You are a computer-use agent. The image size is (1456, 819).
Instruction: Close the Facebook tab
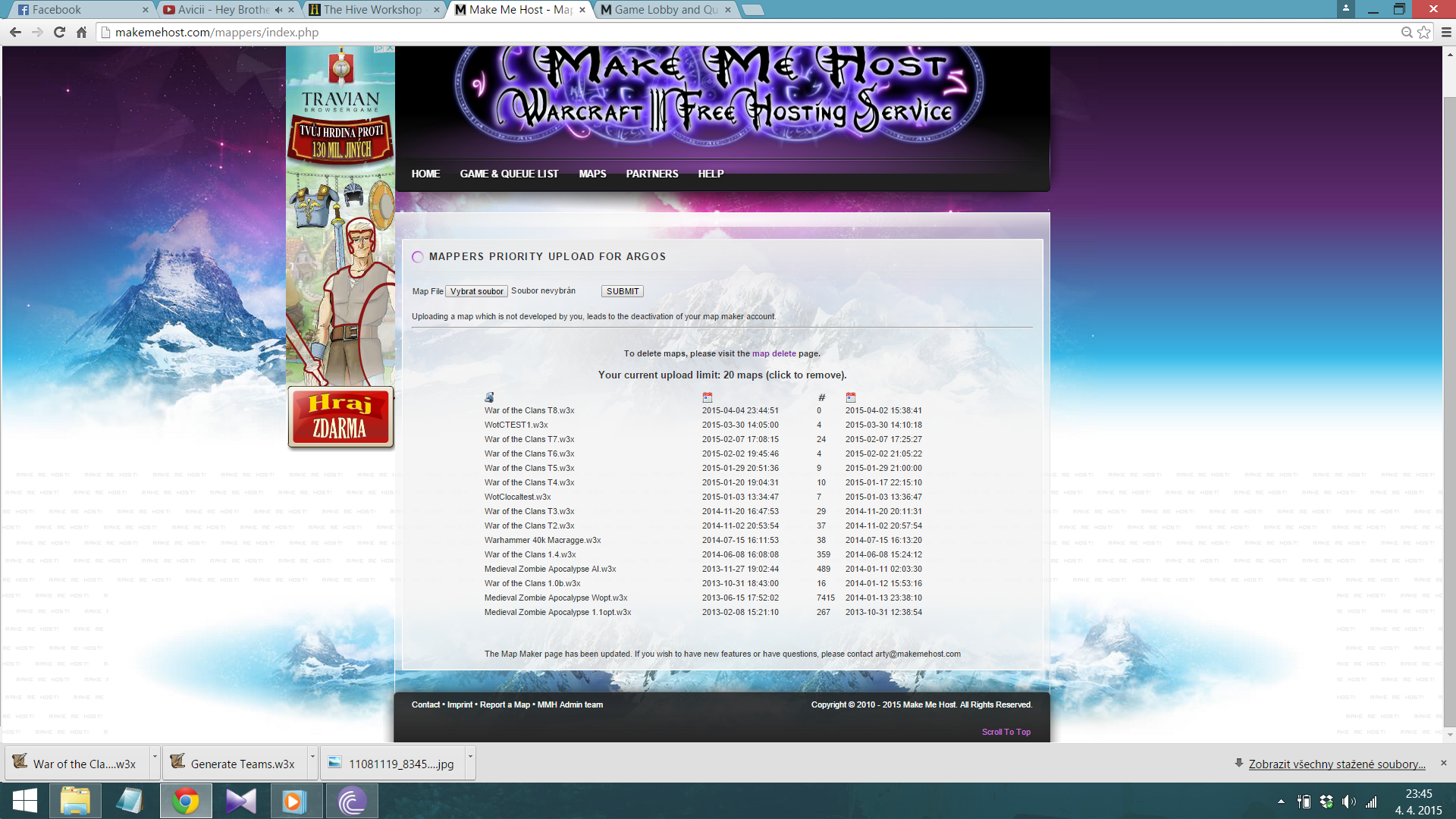coord(146,10)
